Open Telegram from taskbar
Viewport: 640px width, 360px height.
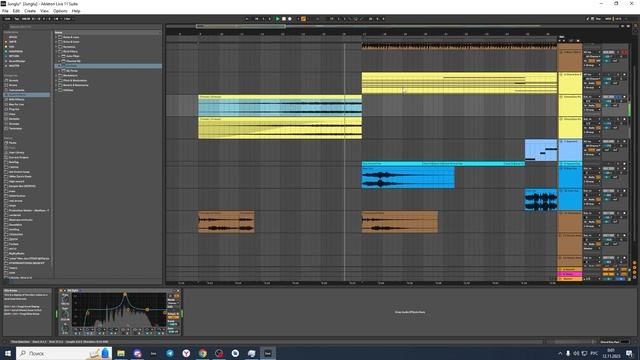(170, 353)
